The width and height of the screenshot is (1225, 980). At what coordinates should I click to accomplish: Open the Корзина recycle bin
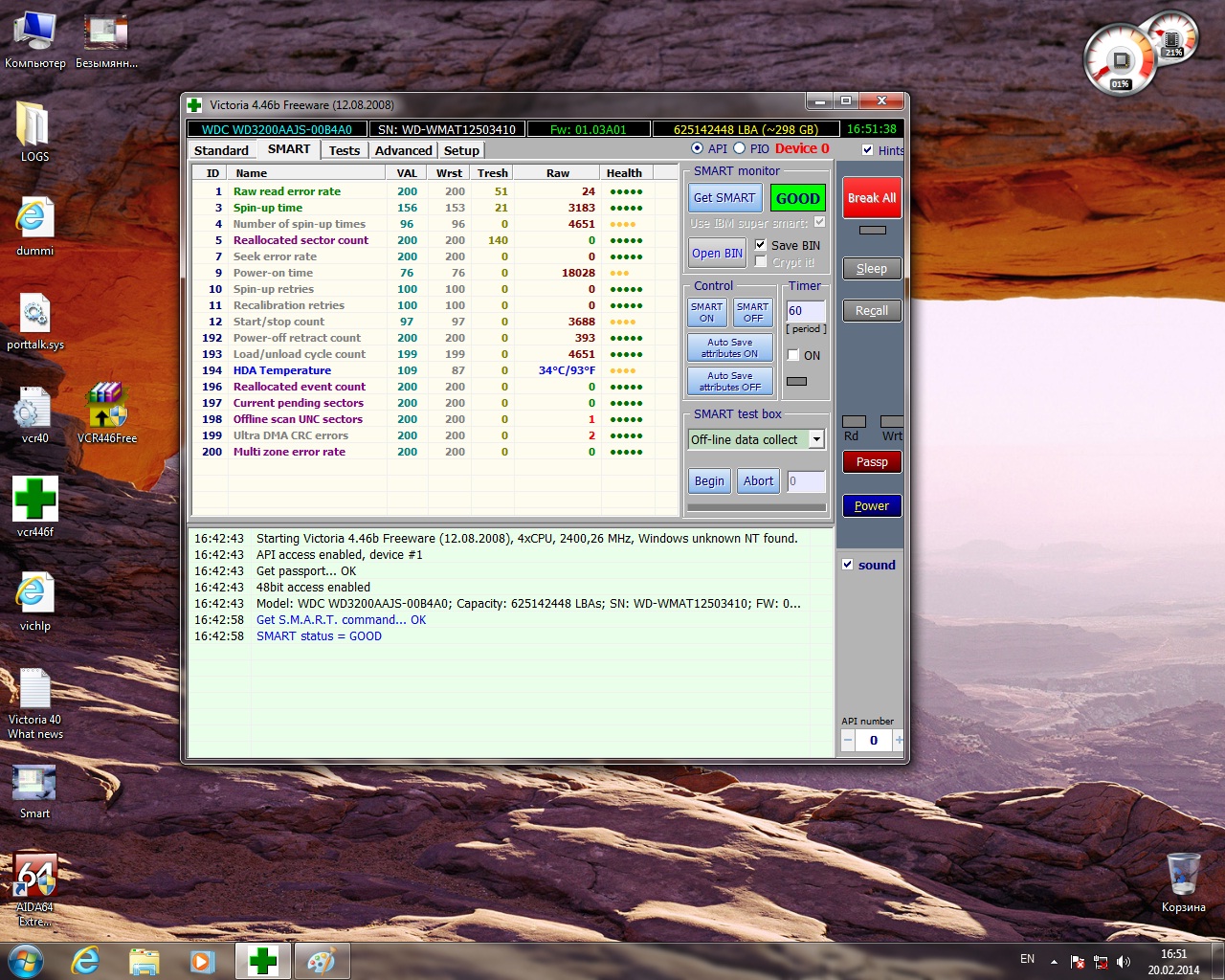click(x=1183, y=881)
